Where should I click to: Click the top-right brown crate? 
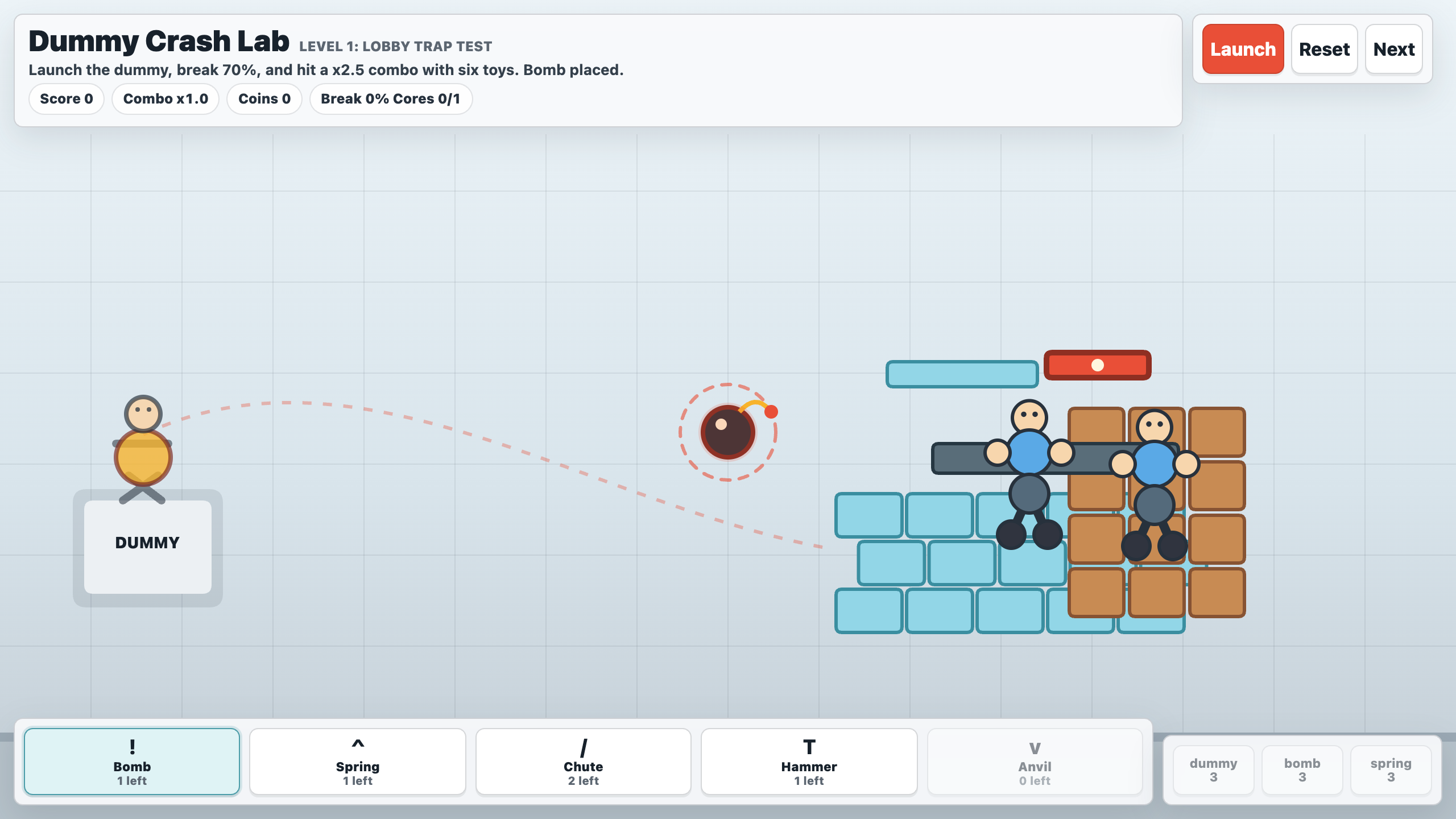[1217, 432]
